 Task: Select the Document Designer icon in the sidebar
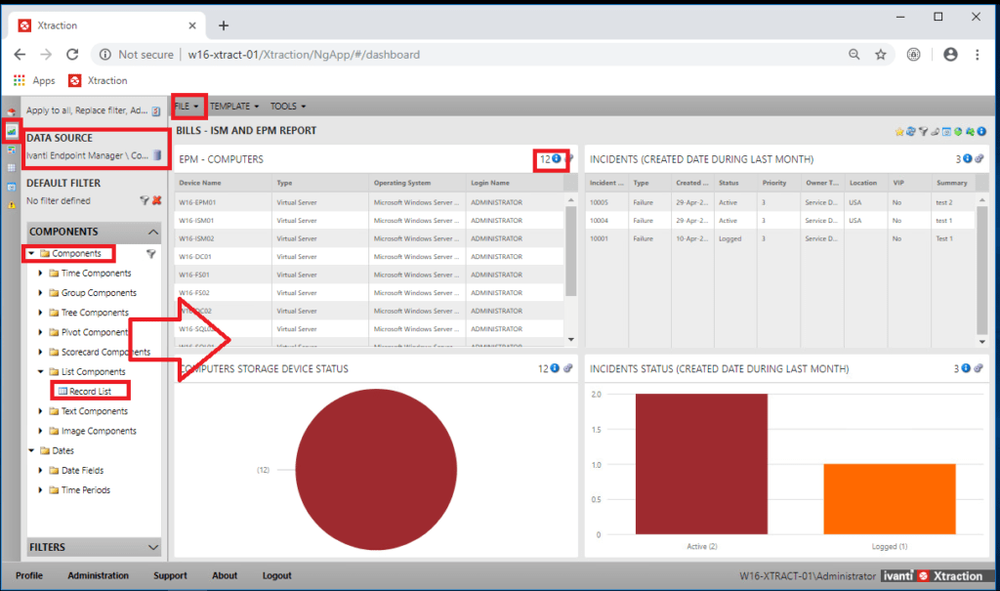point(11,149)
